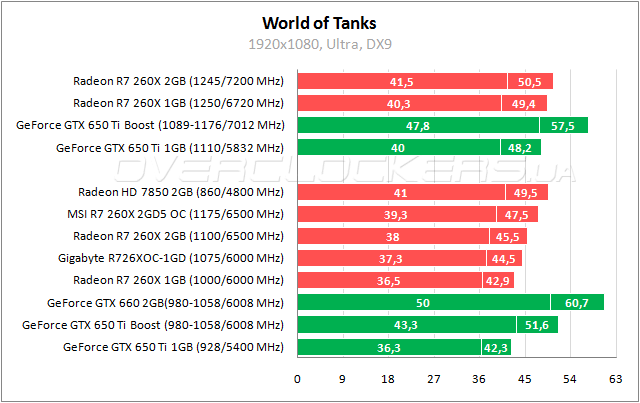Select the Radeon HD 7850 2GB label
Screen dimensions: 640x403
(181, 192)
